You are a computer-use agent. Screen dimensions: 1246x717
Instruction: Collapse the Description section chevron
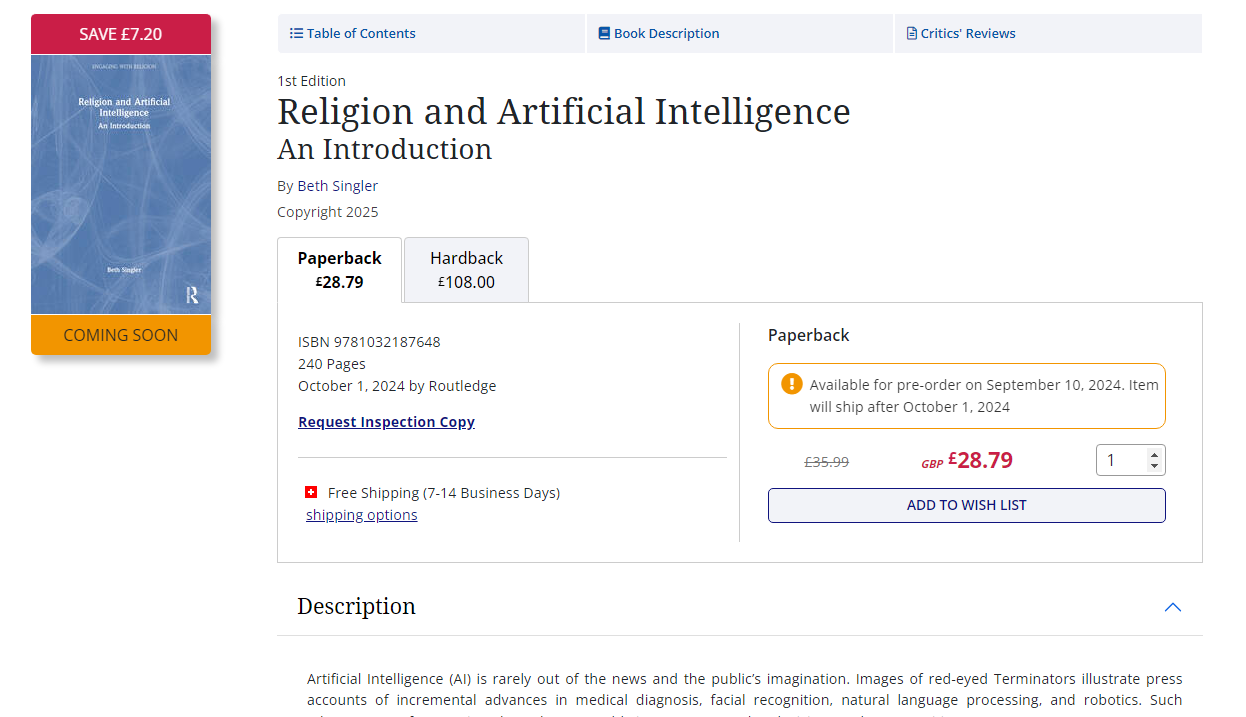point(1173,607)
